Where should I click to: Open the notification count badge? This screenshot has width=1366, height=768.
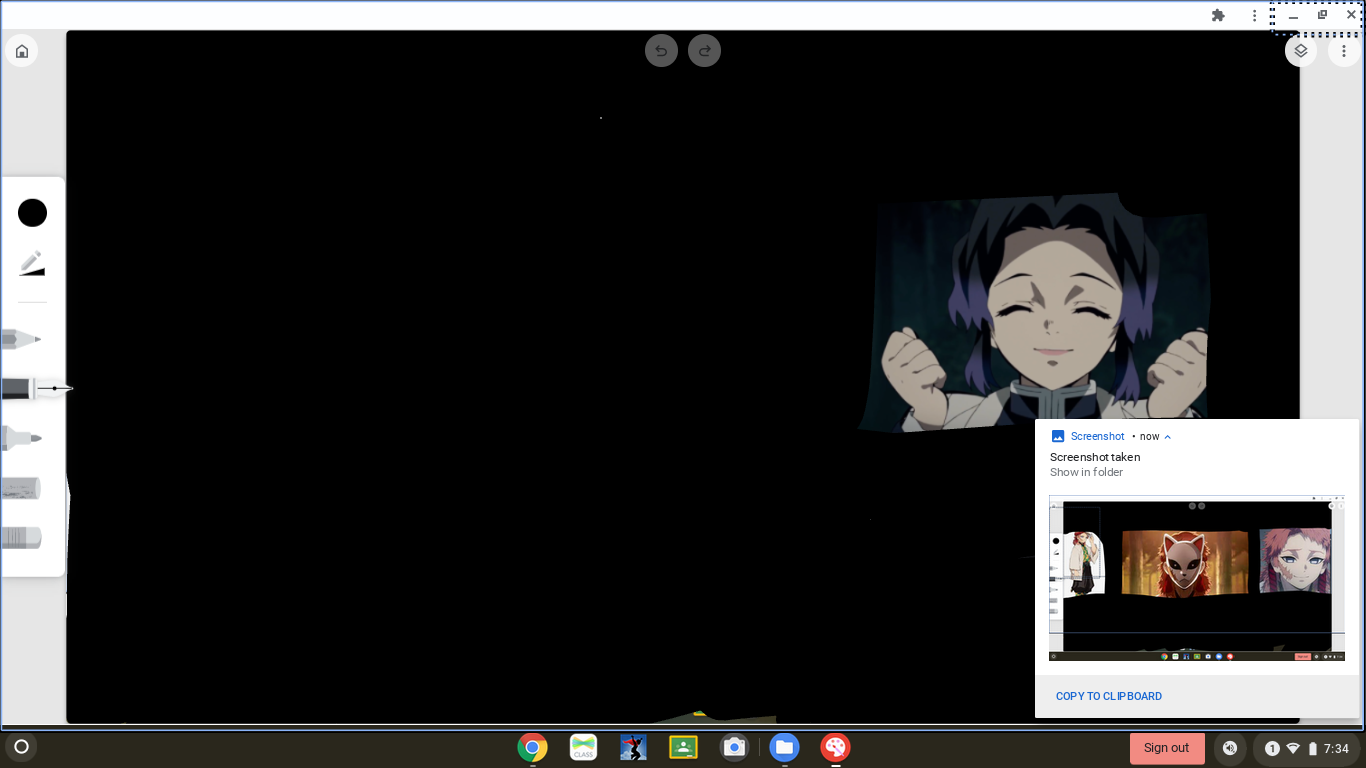tap(1272, 748)
